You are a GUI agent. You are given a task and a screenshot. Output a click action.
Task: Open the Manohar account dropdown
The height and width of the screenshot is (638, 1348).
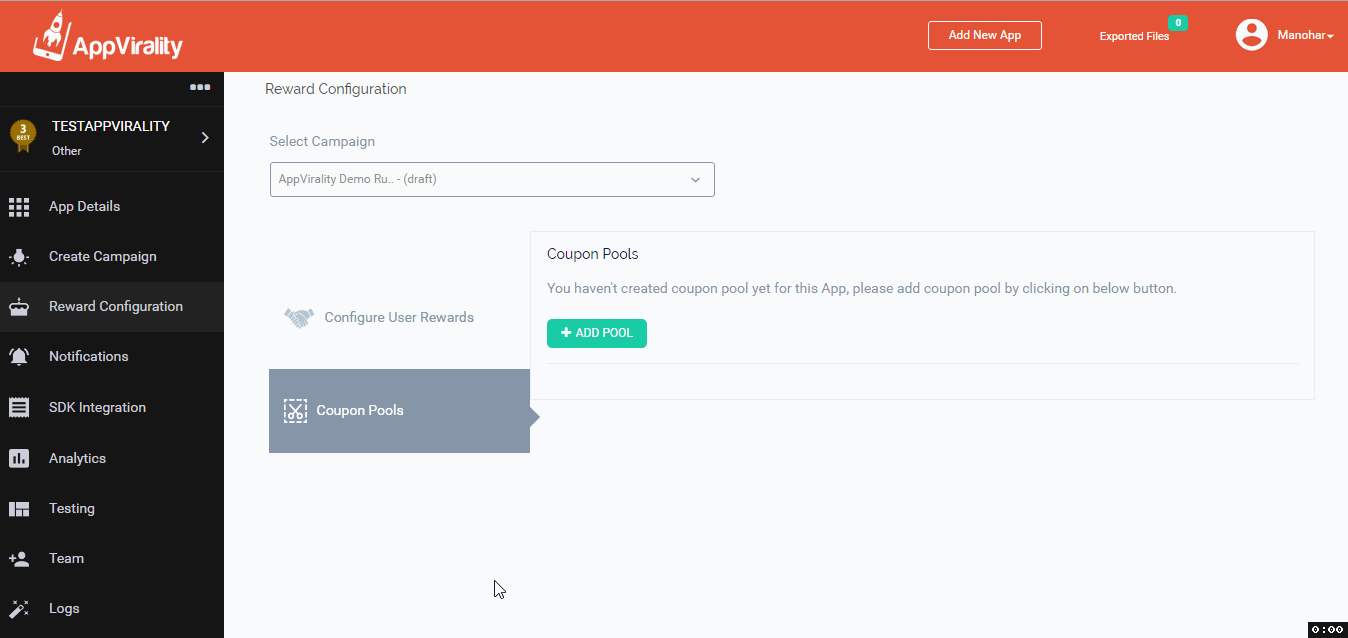(1305, 35)
